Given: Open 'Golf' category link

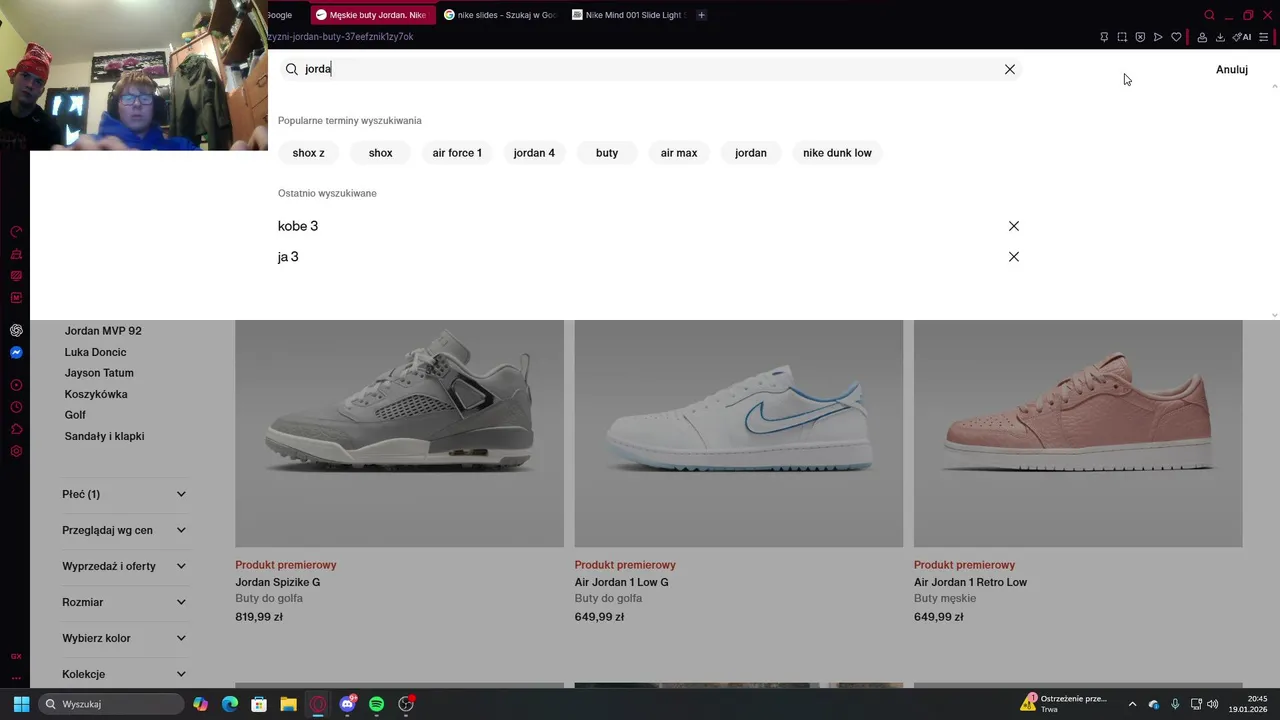Looking at the screenshot, I should pyautogui.click(x=75, y=415).
